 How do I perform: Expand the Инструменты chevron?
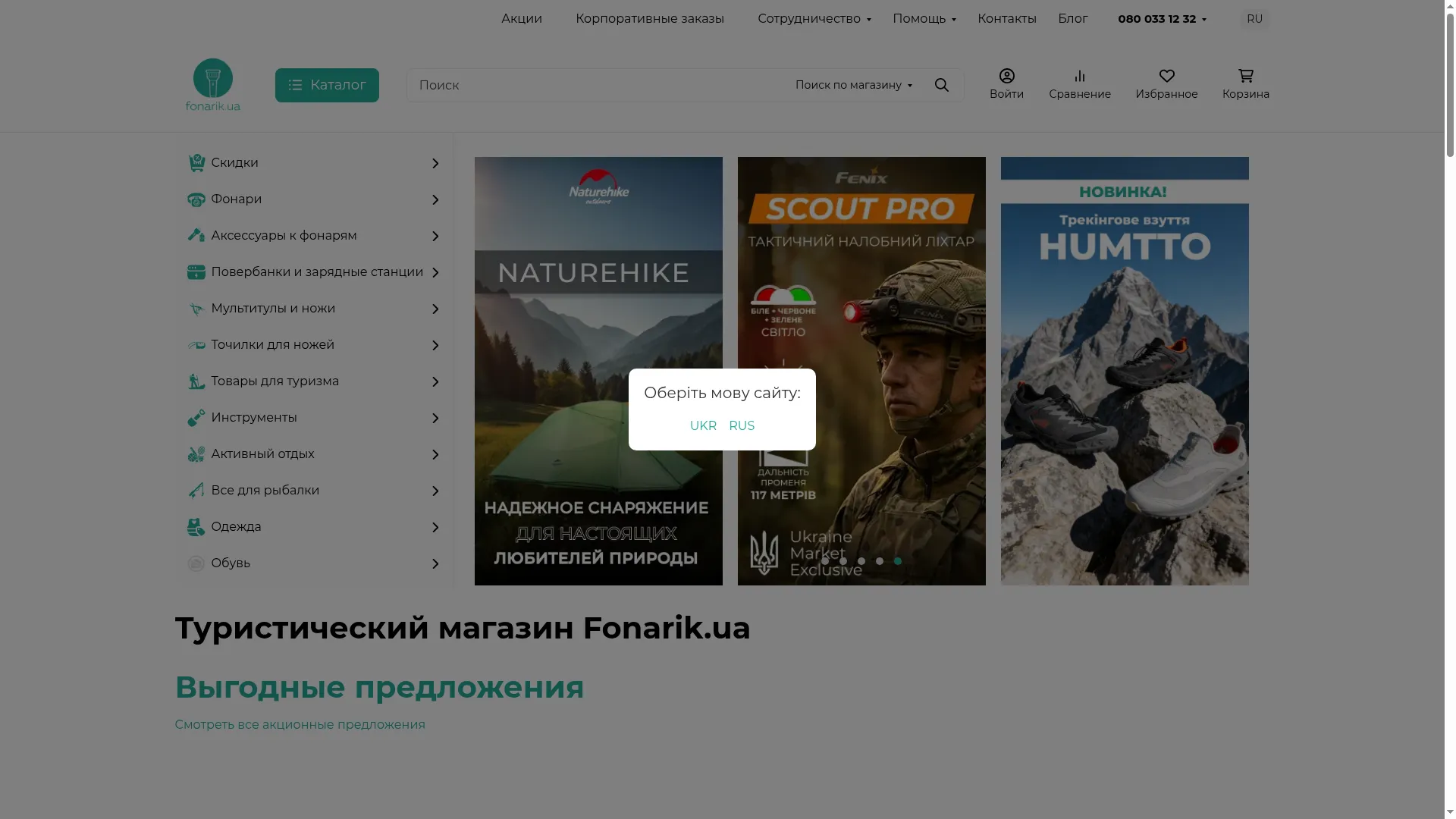[435, 419]
